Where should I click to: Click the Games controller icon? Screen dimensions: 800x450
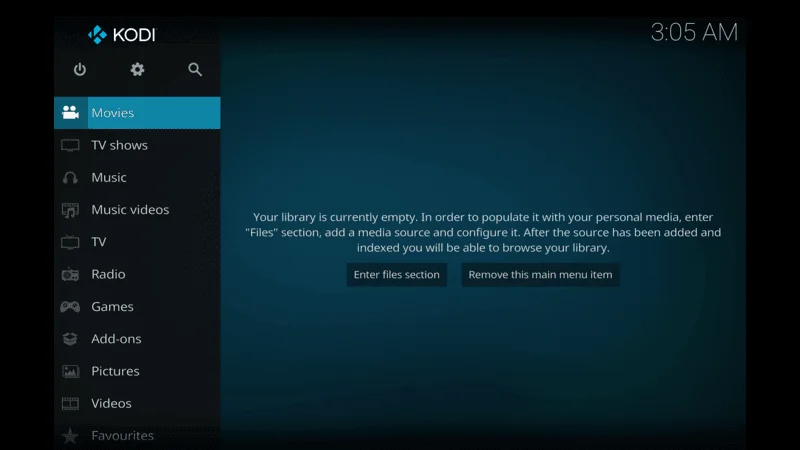70,307
